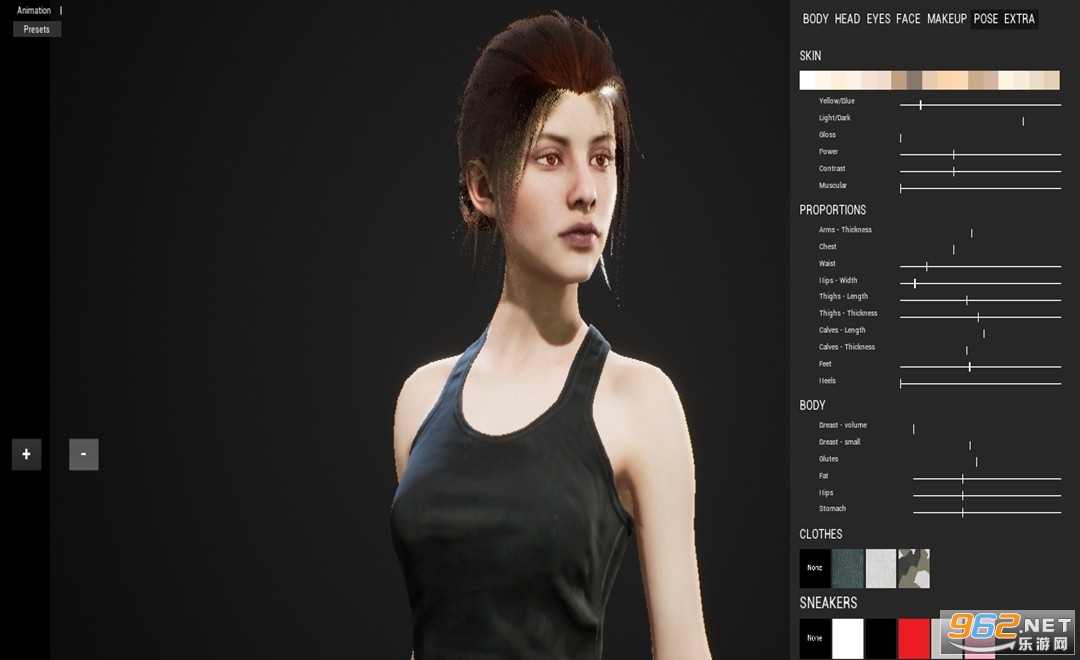Choose the white sneakers swatch

(847, 638)
